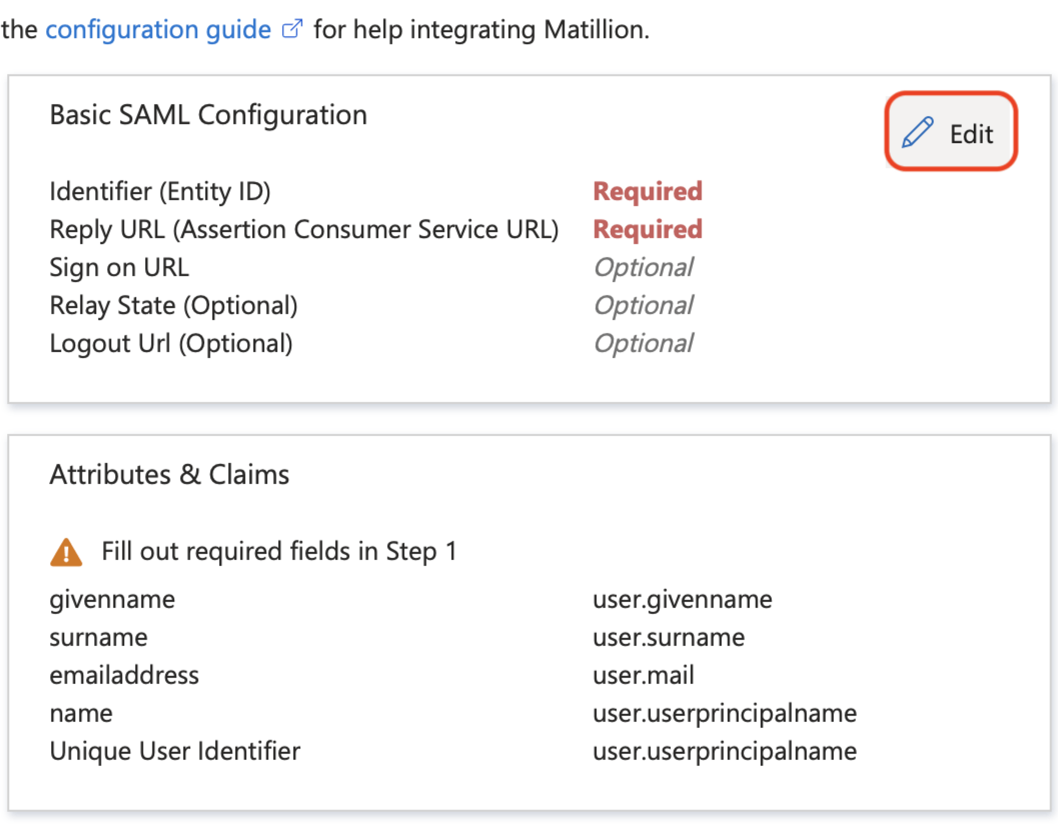The height and width of the screenshot is (824, 1058).
Task: Click the pencil icon on the Edit button
Action: (918, 131)
